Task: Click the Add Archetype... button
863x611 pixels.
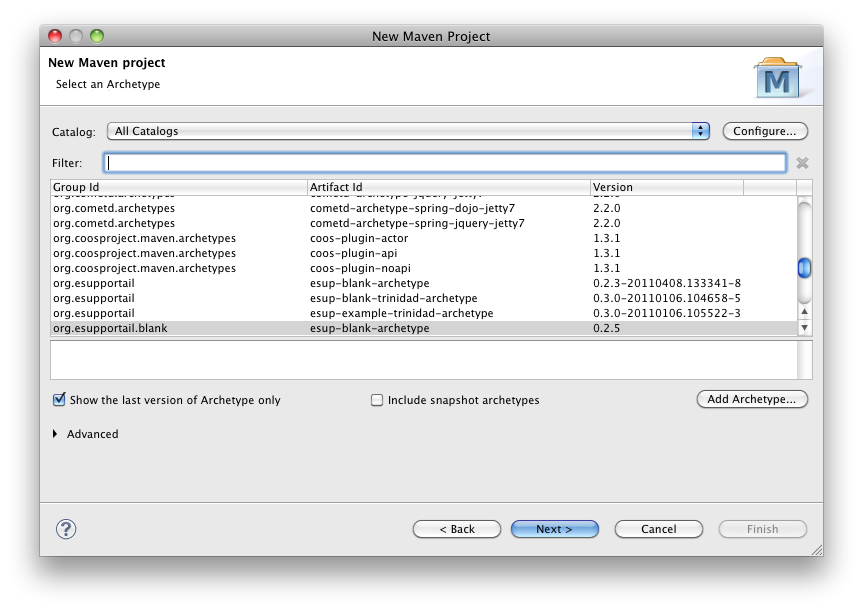Action: (751, 399)
